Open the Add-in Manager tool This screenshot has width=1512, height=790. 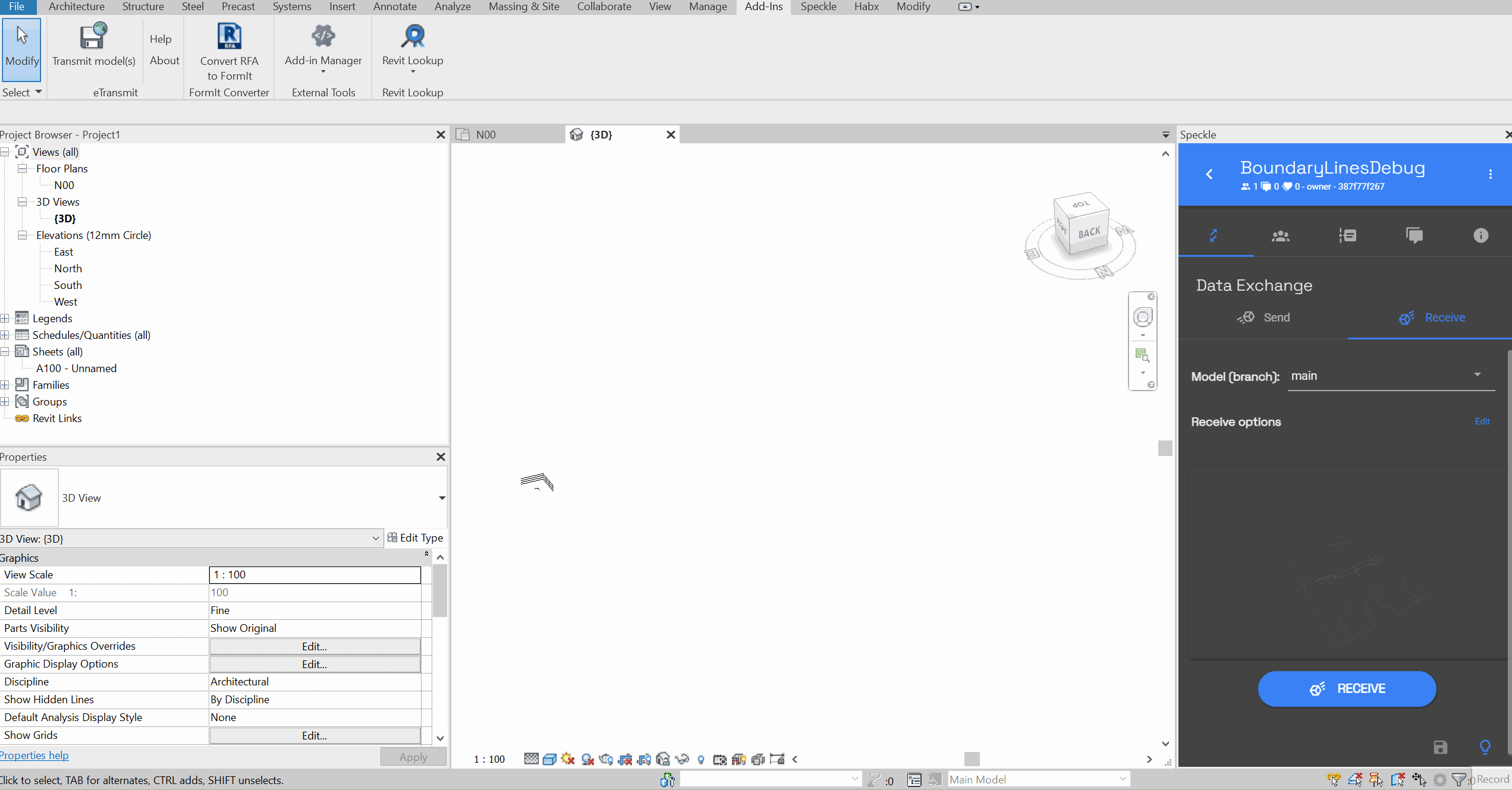click(323, 51)
